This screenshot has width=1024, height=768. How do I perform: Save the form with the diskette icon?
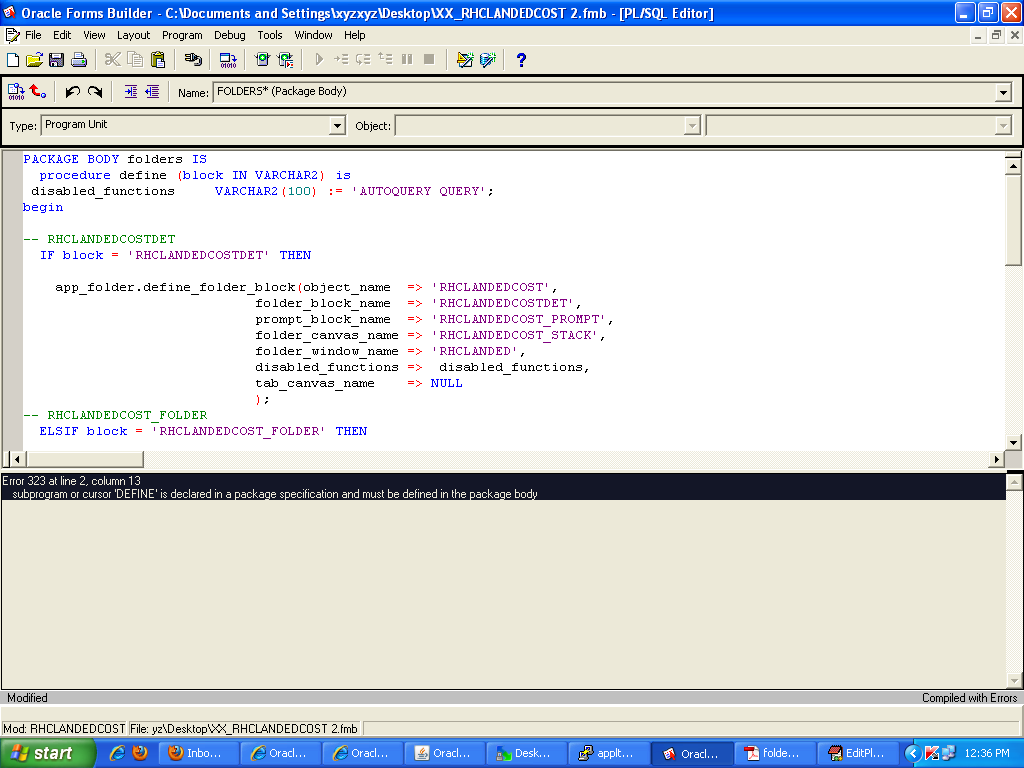(x=57, y=60)
